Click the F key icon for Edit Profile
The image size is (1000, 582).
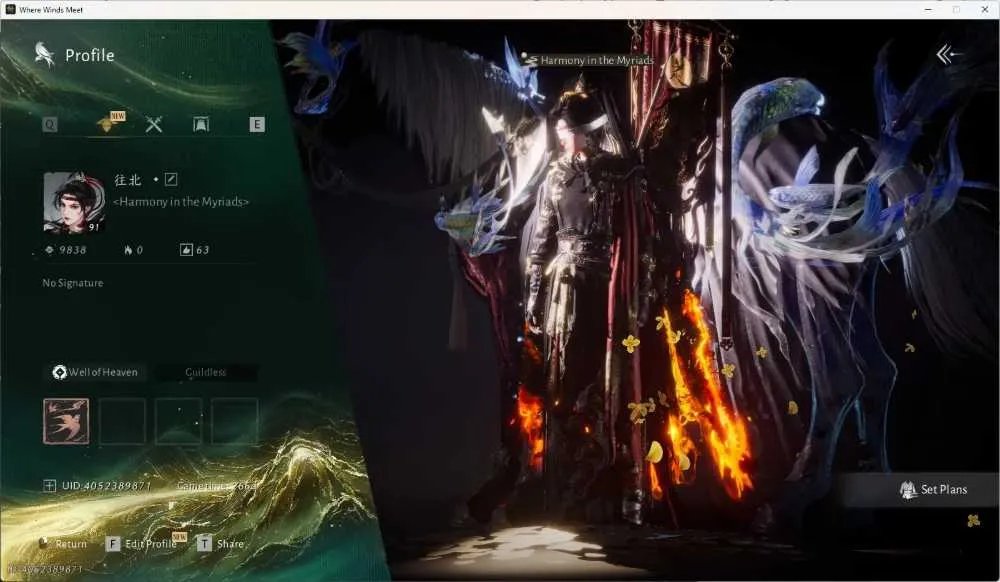click(x=113, y=544)
